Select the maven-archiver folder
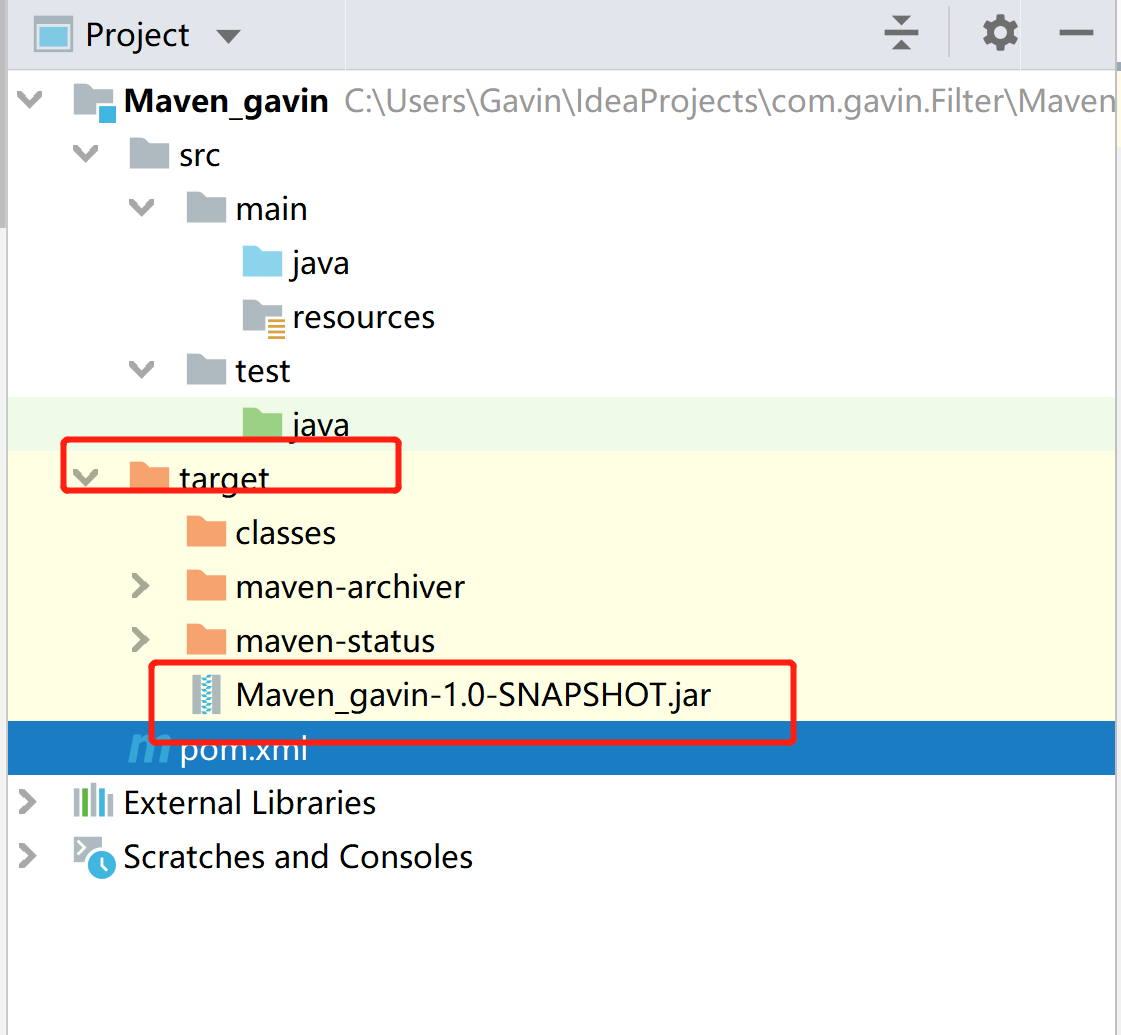This screenshot has height=1035, width=1121. [x=350, y=587]
